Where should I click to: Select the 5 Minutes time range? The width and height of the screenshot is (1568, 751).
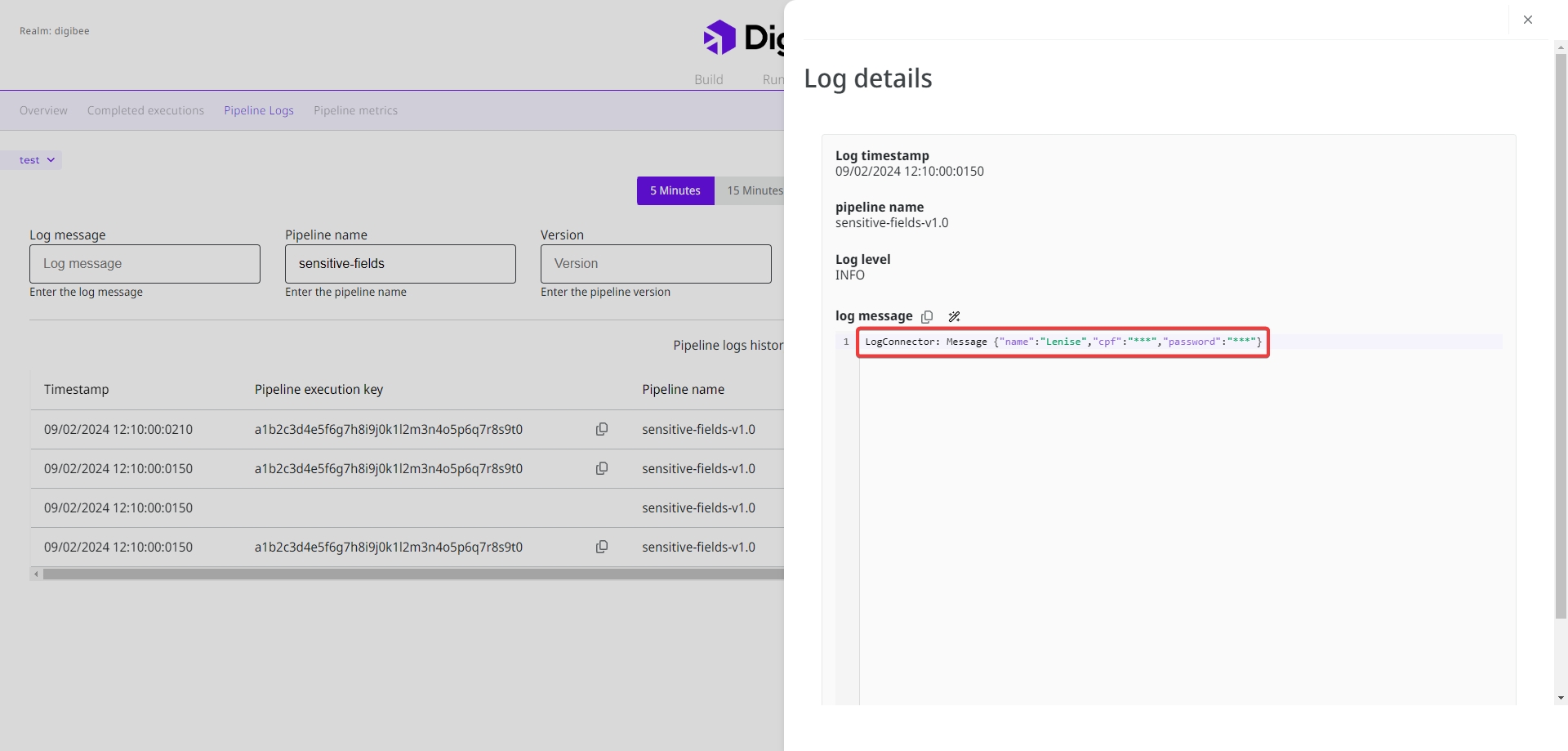pyautogui.click(x=675, y=191)
